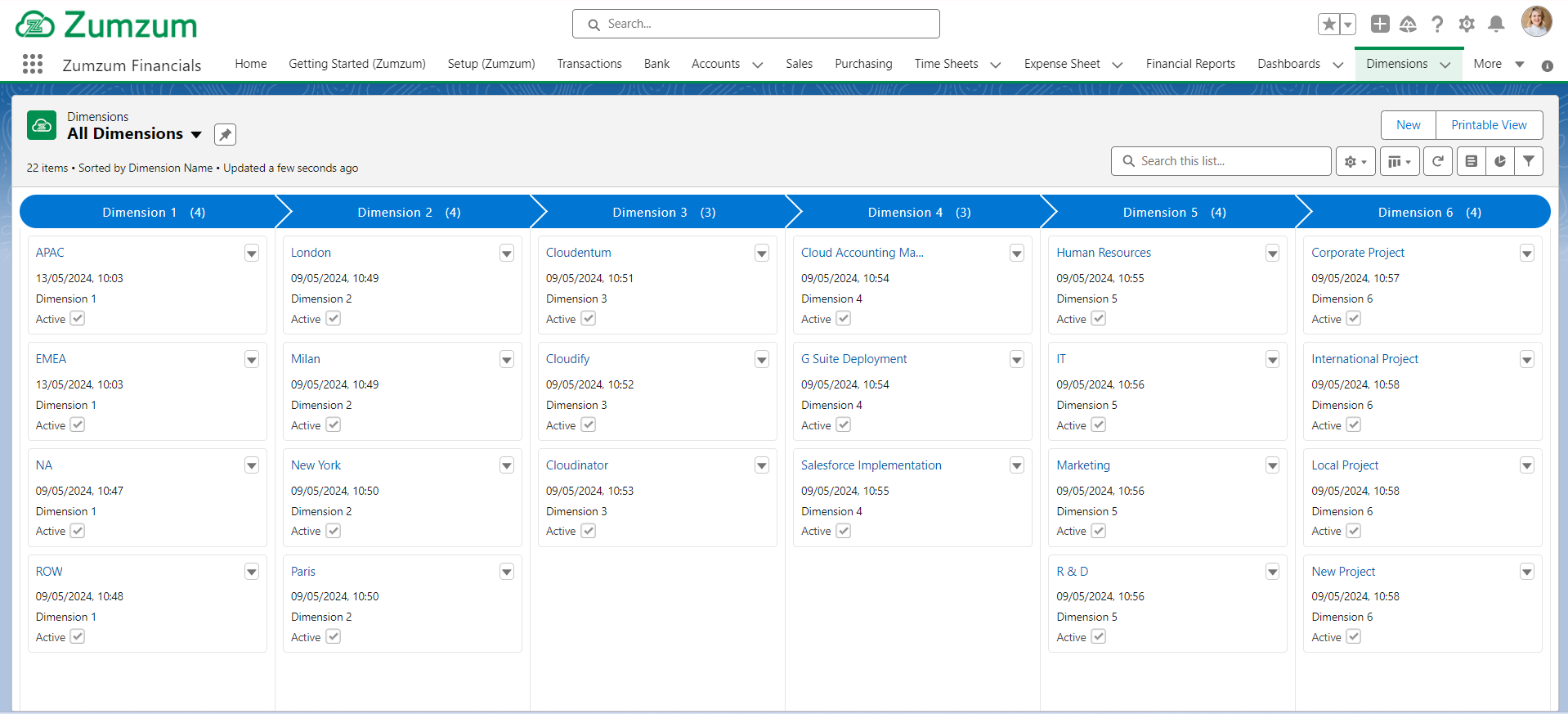Toggle the Active checkbox on New Project card
Viewport: 1568px width, 714px height.
tap(1353, 636)
